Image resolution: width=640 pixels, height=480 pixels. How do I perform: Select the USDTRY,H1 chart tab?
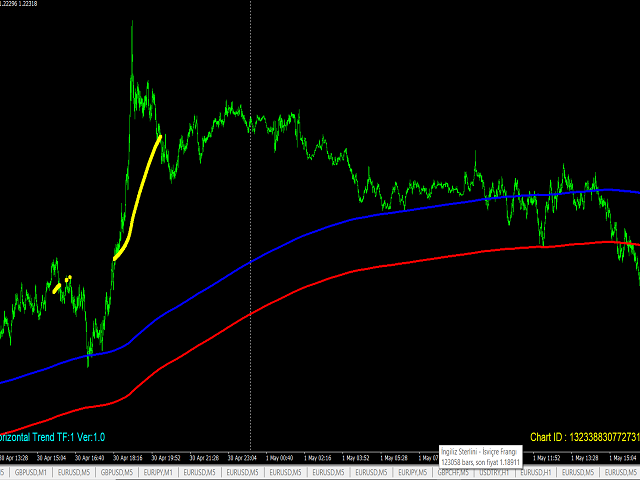click(494, 473)
